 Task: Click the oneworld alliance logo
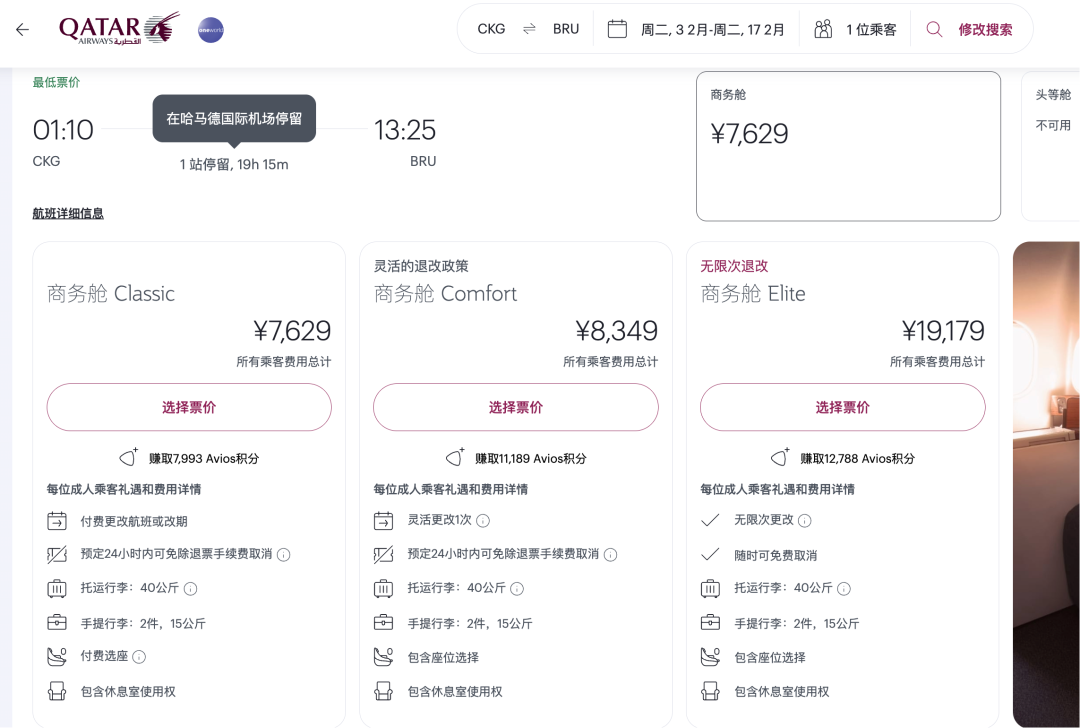click(210, 29)
